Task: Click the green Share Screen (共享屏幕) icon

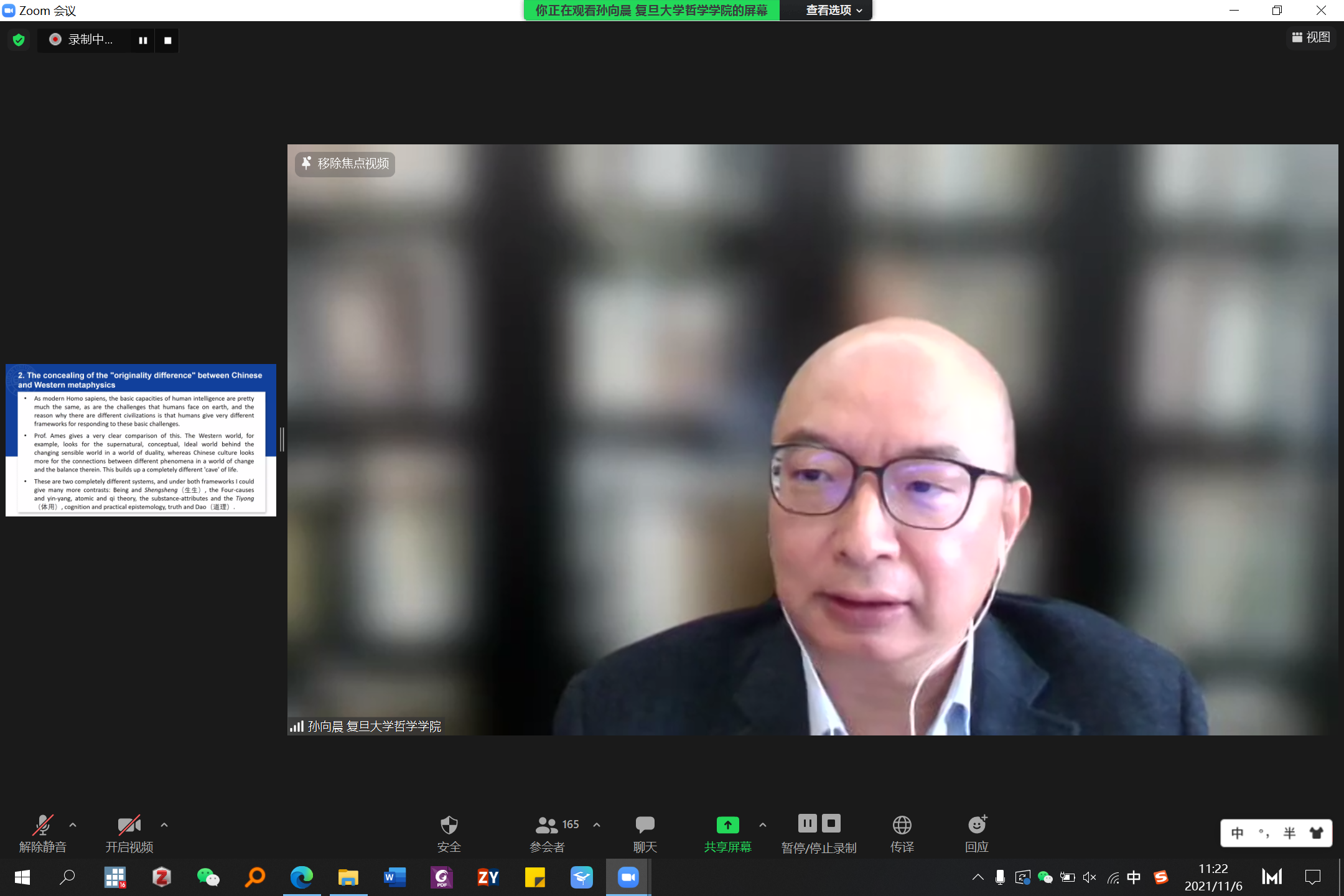Action: pyautogui.click(x=727, y=826)
